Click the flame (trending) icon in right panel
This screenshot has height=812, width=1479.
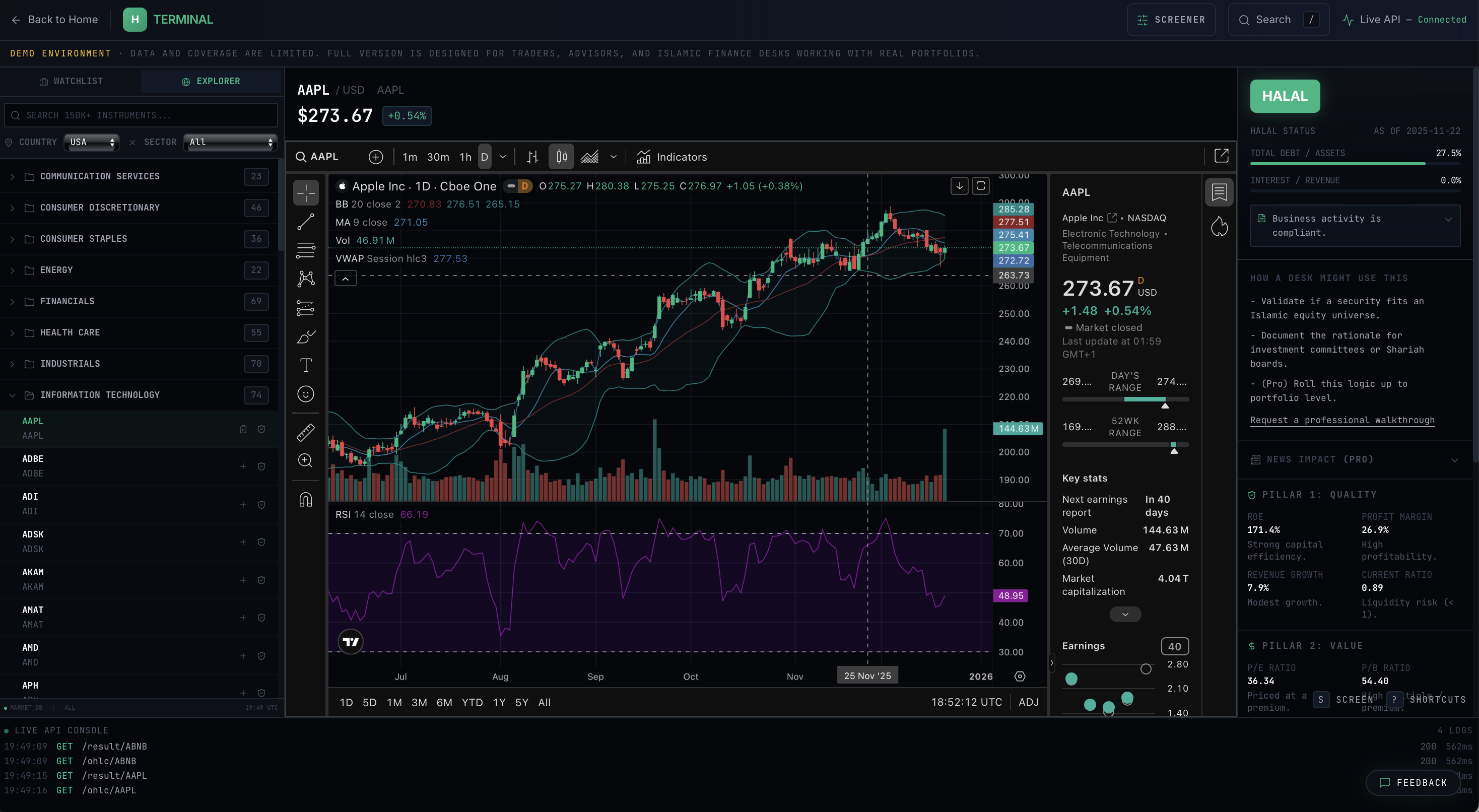1220,227
